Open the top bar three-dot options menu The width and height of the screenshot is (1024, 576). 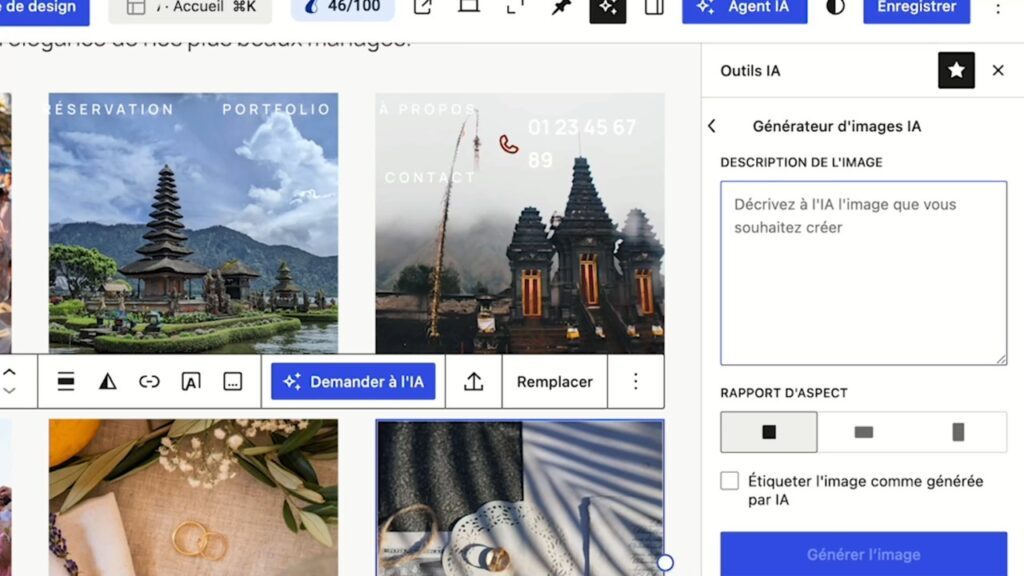pyautogui.click(x=997, y=8)
